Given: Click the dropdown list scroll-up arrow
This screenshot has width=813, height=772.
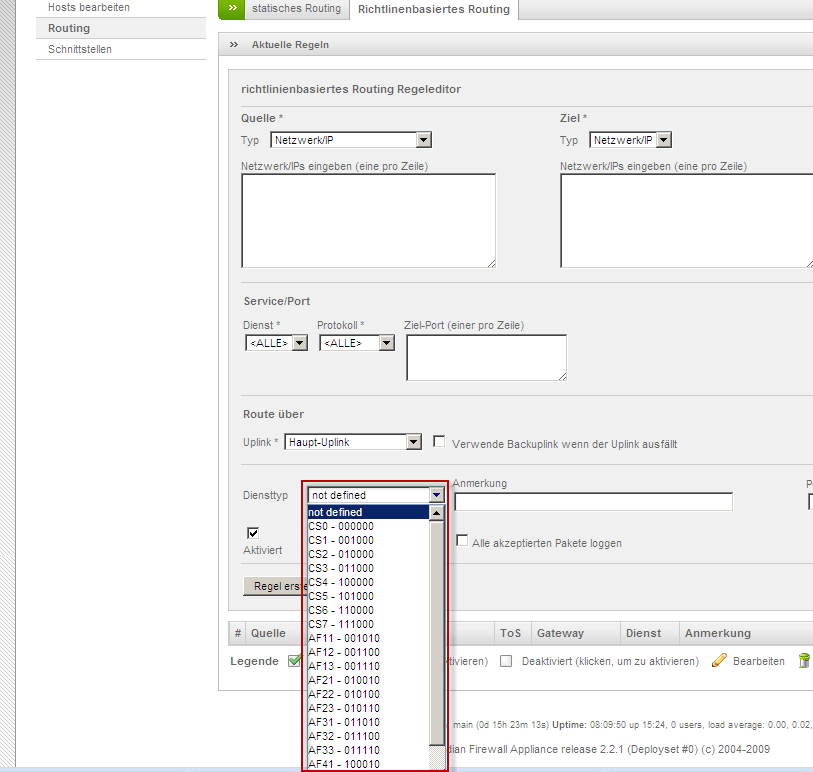Looking at the screenshot, I should (x=436, y=513).
